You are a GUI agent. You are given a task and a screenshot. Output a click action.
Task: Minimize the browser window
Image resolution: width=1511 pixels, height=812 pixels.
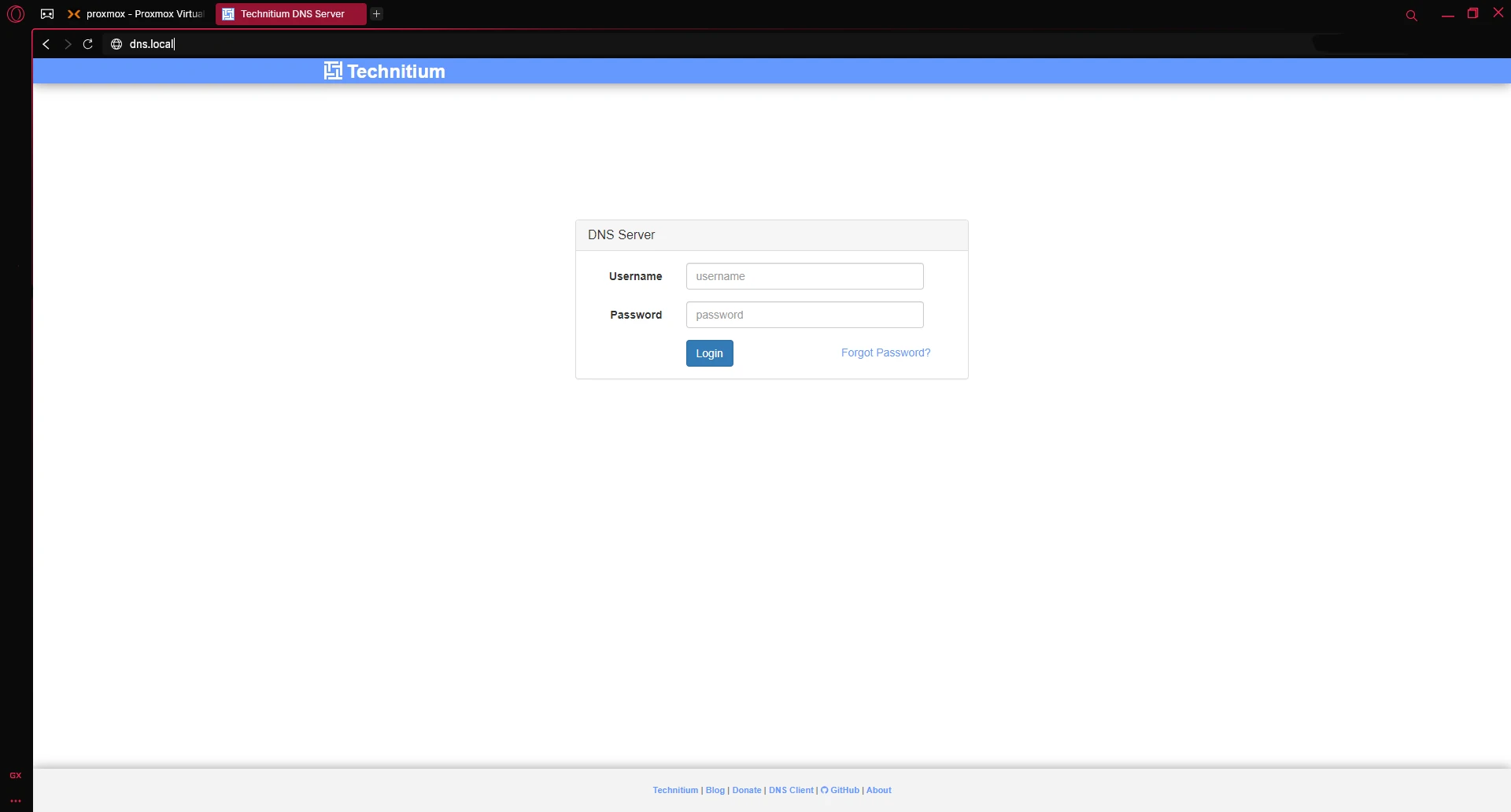(1447, 15)
